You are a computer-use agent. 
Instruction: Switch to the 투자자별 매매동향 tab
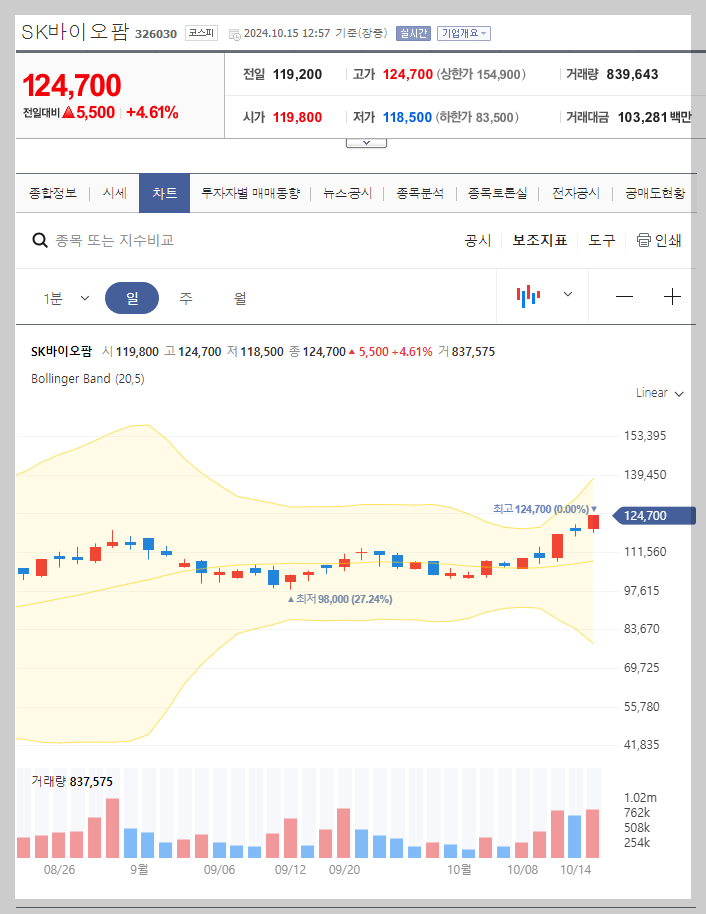coord(252,193)
